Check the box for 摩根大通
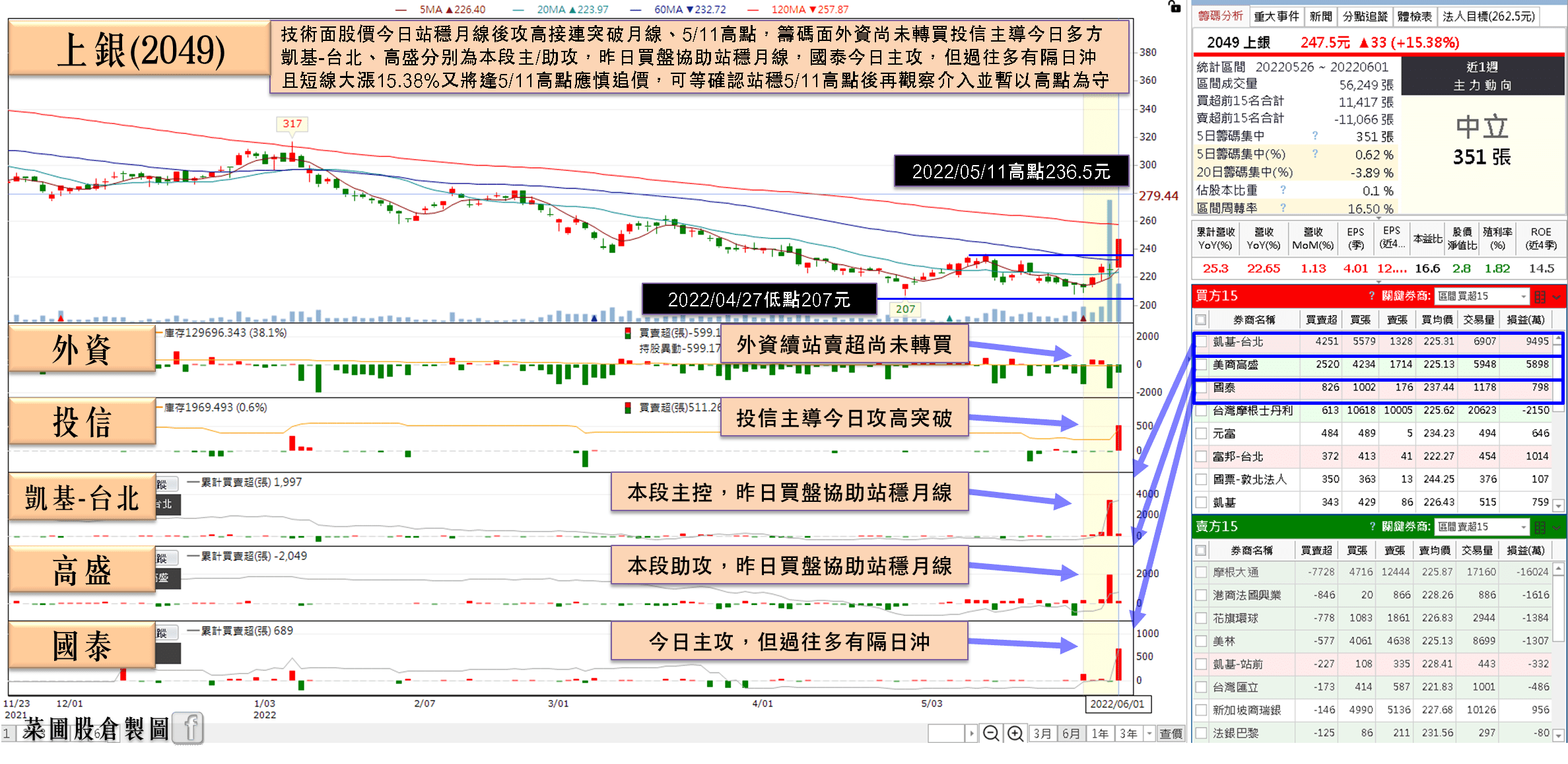 1201,573
